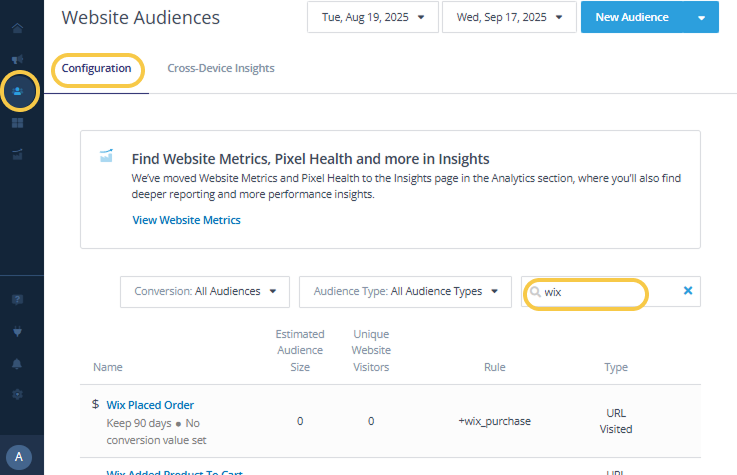
Task: Click the account avatar labeled A
Action: pos(18,456)
